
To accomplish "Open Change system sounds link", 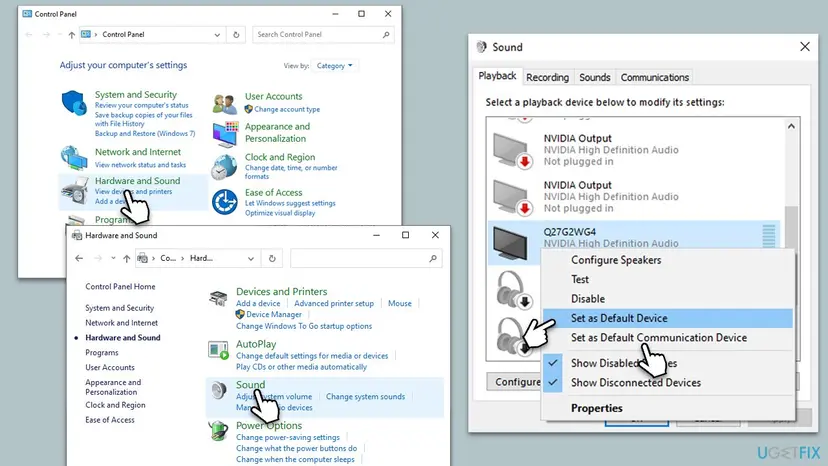I will point(365,396).
